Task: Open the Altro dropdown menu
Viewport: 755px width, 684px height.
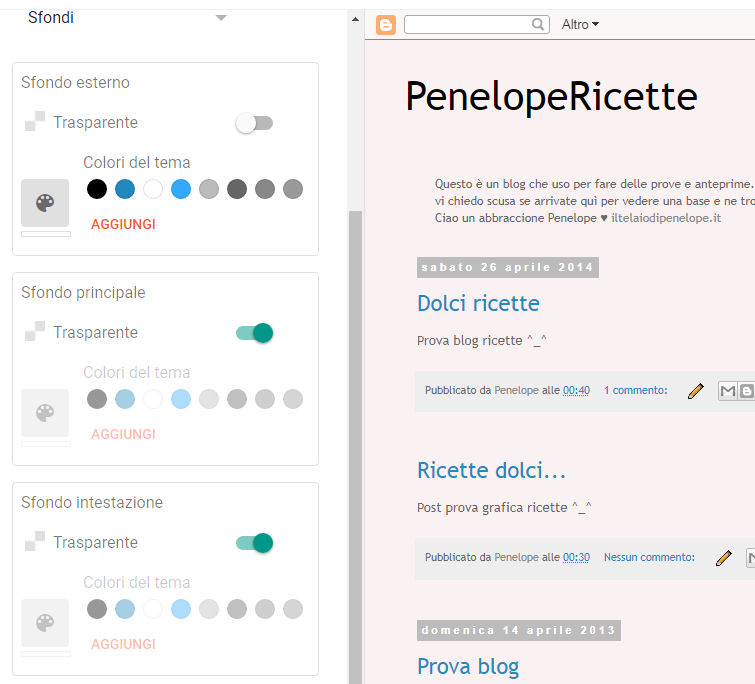Action: coord(580,24)
